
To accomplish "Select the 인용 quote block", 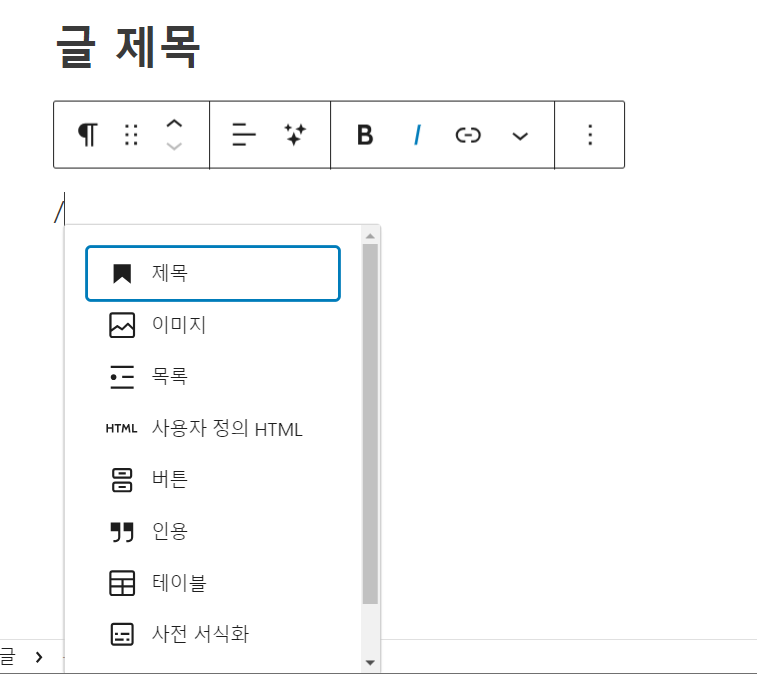I will click(x=213, y=532).
